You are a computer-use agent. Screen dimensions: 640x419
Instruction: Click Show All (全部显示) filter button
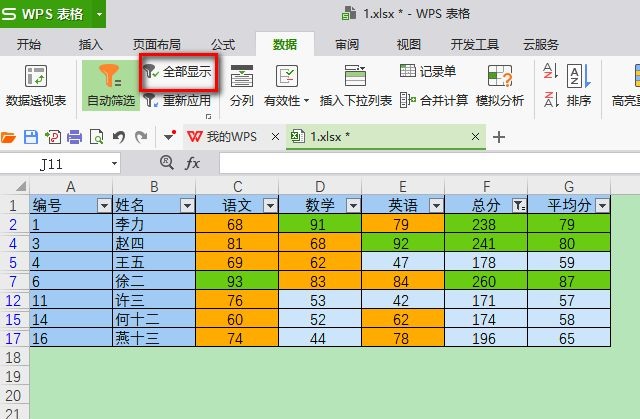pos(179,72)
